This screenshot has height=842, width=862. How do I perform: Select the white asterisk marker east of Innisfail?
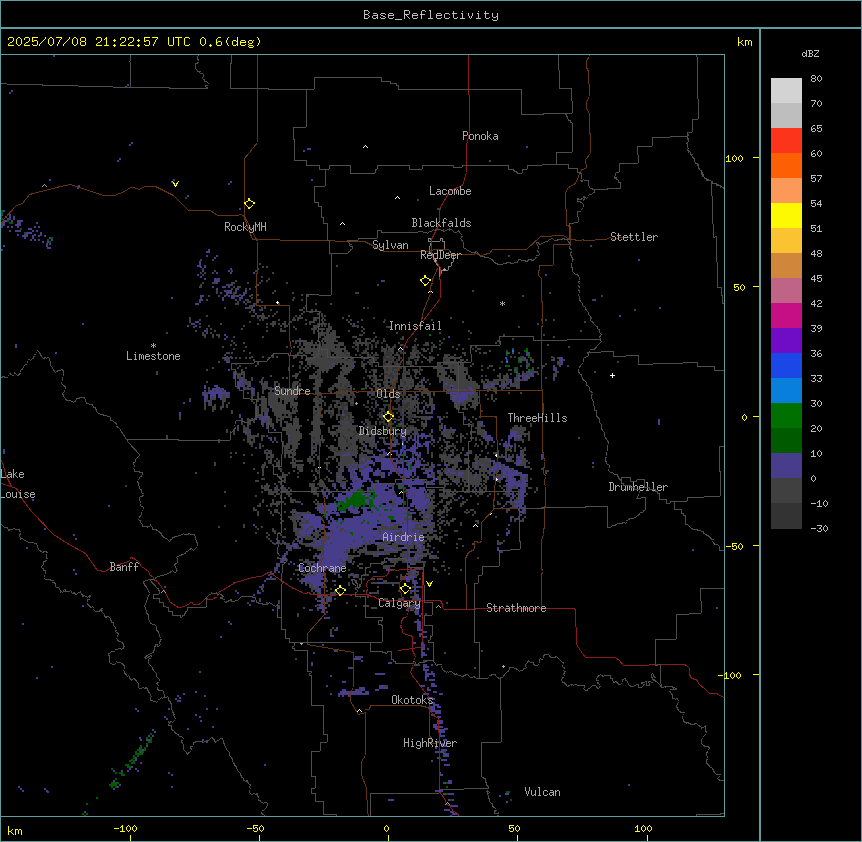pyautogui.click(x=502, y=303)
